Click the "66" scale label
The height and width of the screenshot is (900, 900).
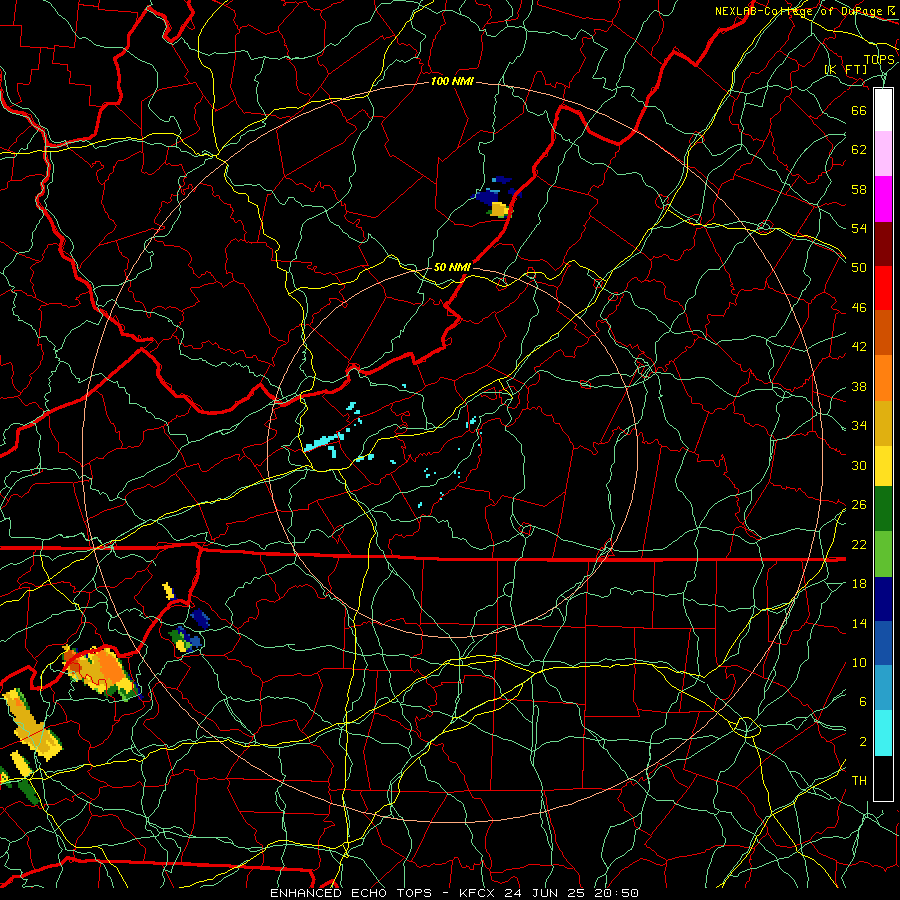click(859, 110)
